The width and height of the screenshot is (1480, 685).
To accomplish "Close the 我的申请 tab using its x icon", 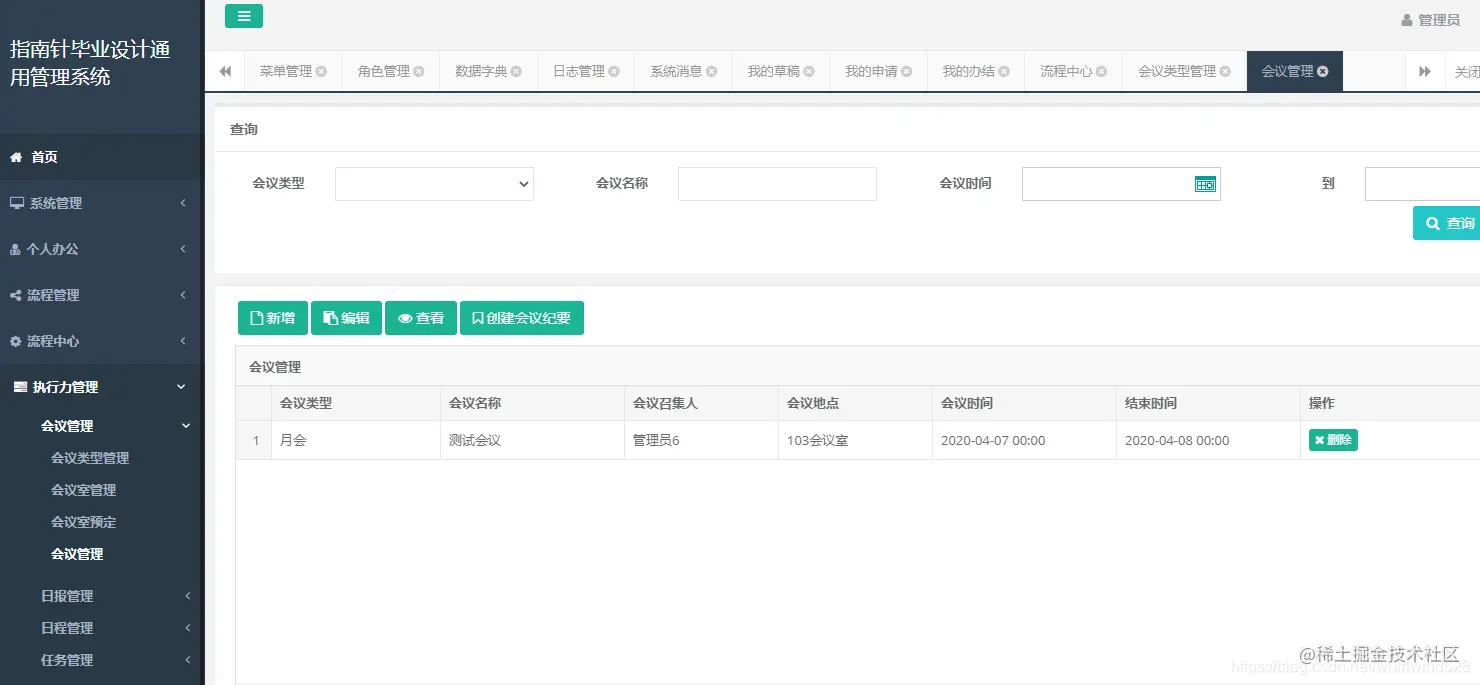I will [906, 72].
